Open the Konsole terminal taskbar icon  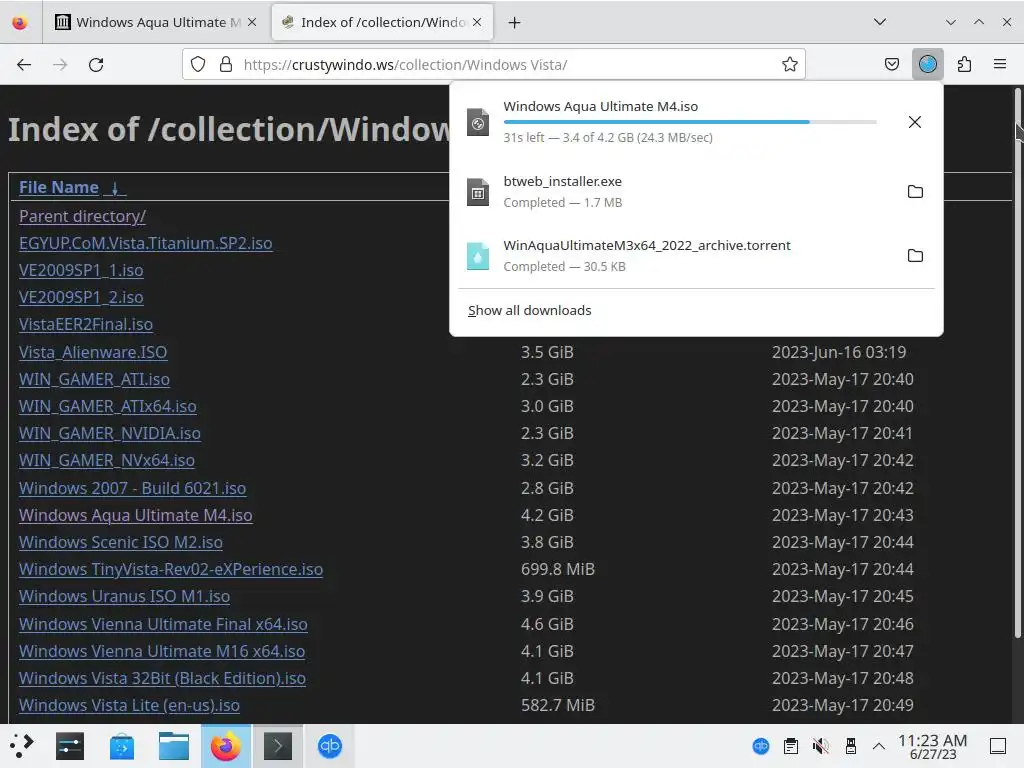[x=278, y=746]
